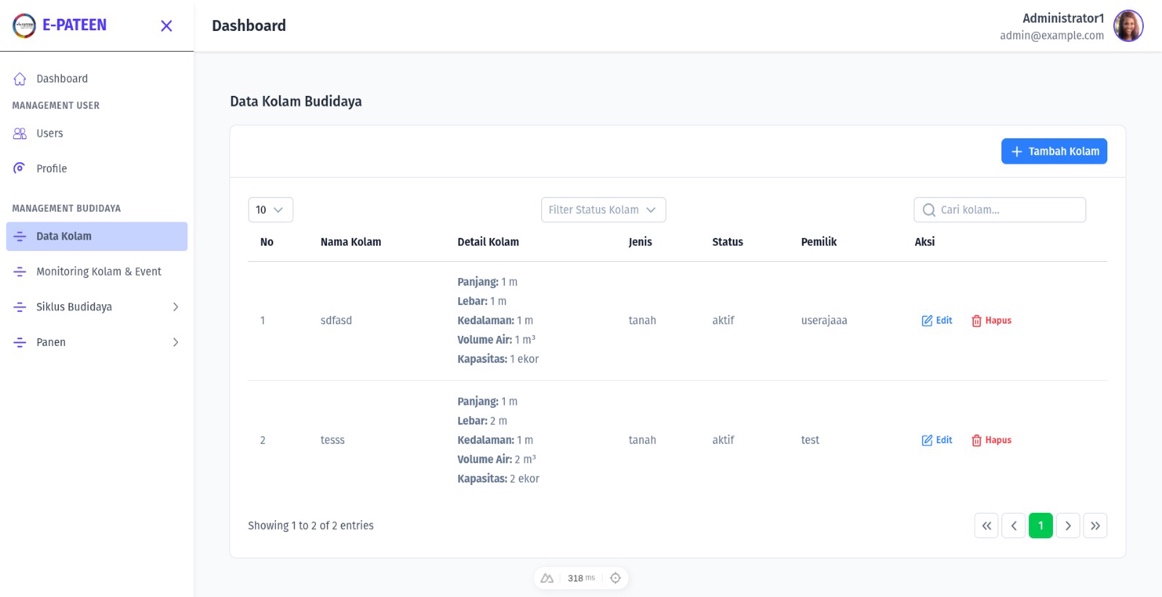
Task: Edit the sdfasd kolam row
Action: [x=936, y=321]
